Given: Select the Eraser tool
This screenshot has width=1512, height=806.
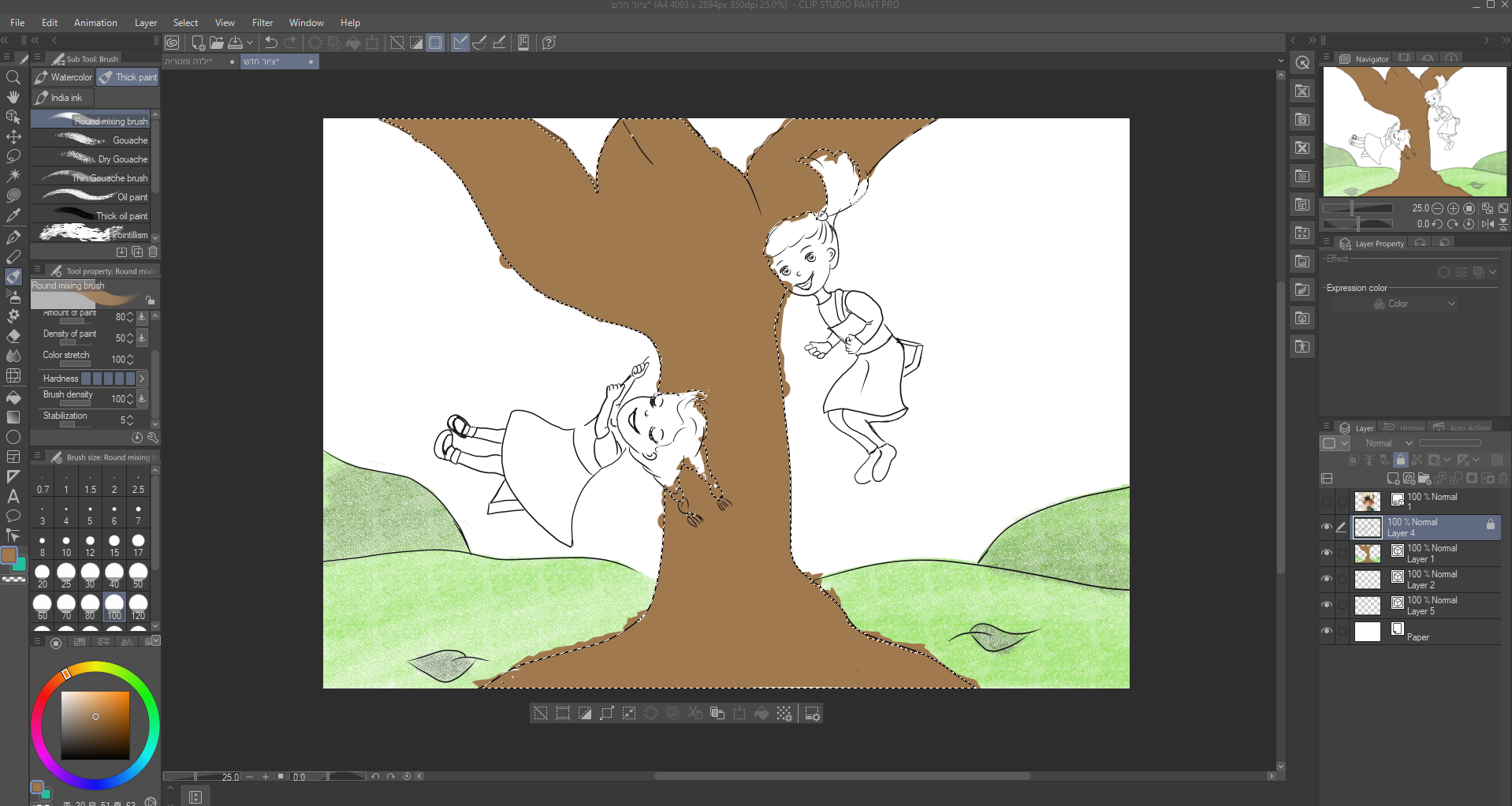Looking at the screenshot, I should (x=13, y=336).
